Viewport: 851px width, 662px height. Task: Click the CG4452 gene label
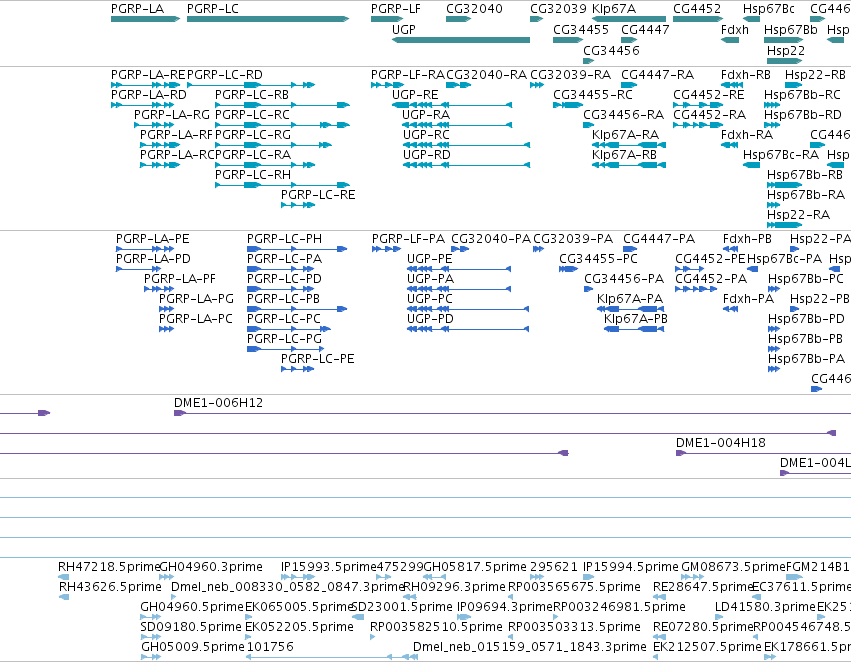click(697, 9)
